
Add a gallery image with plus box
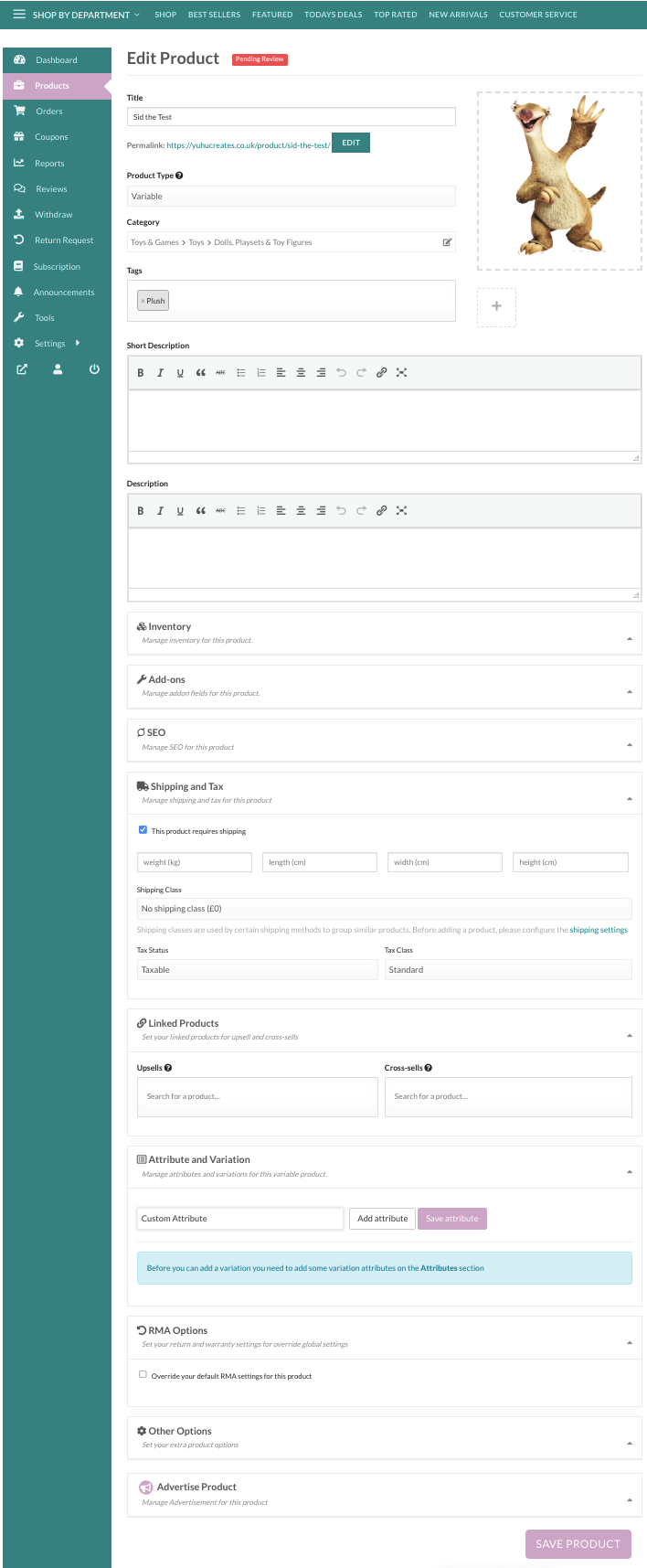(x=496, y=307)
